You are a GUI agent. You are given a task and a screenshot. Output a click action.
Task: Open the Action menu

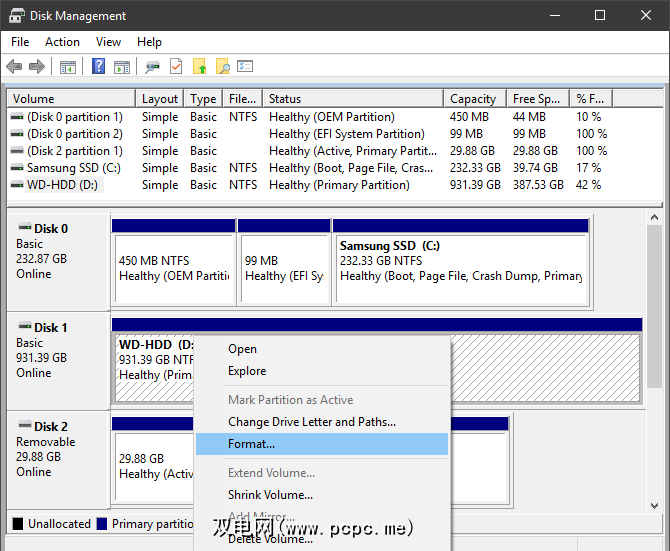pyautogui.click(x=62, y=42)
